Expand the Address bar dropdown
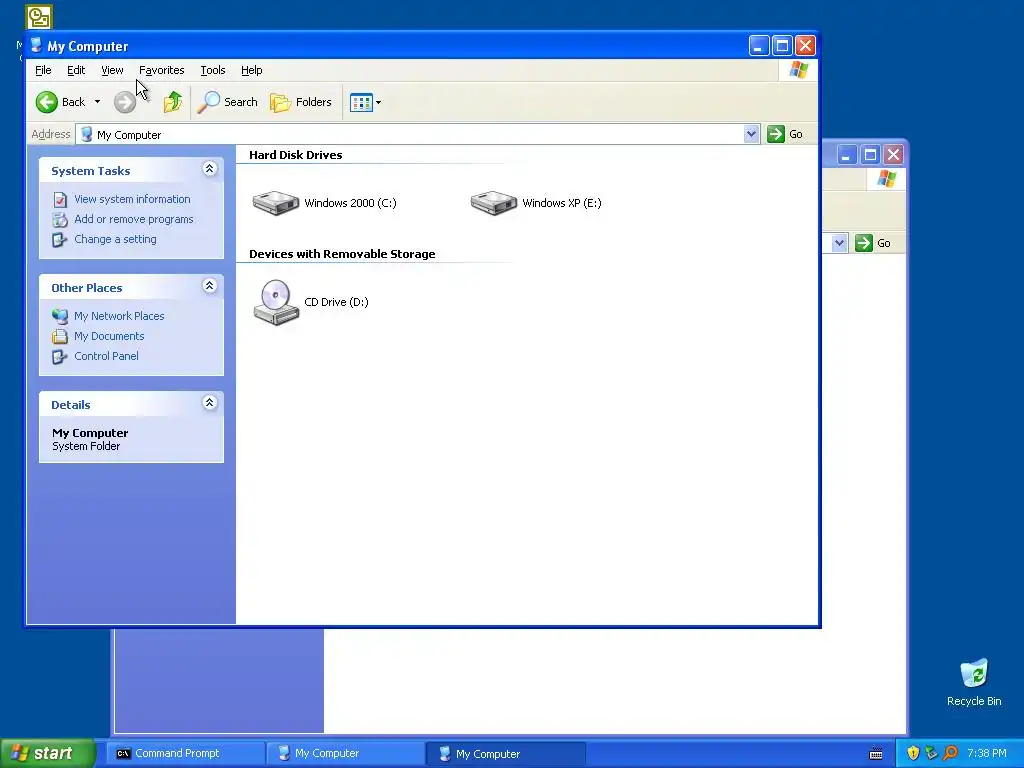 pyautogui.click(x=752, y=134)
